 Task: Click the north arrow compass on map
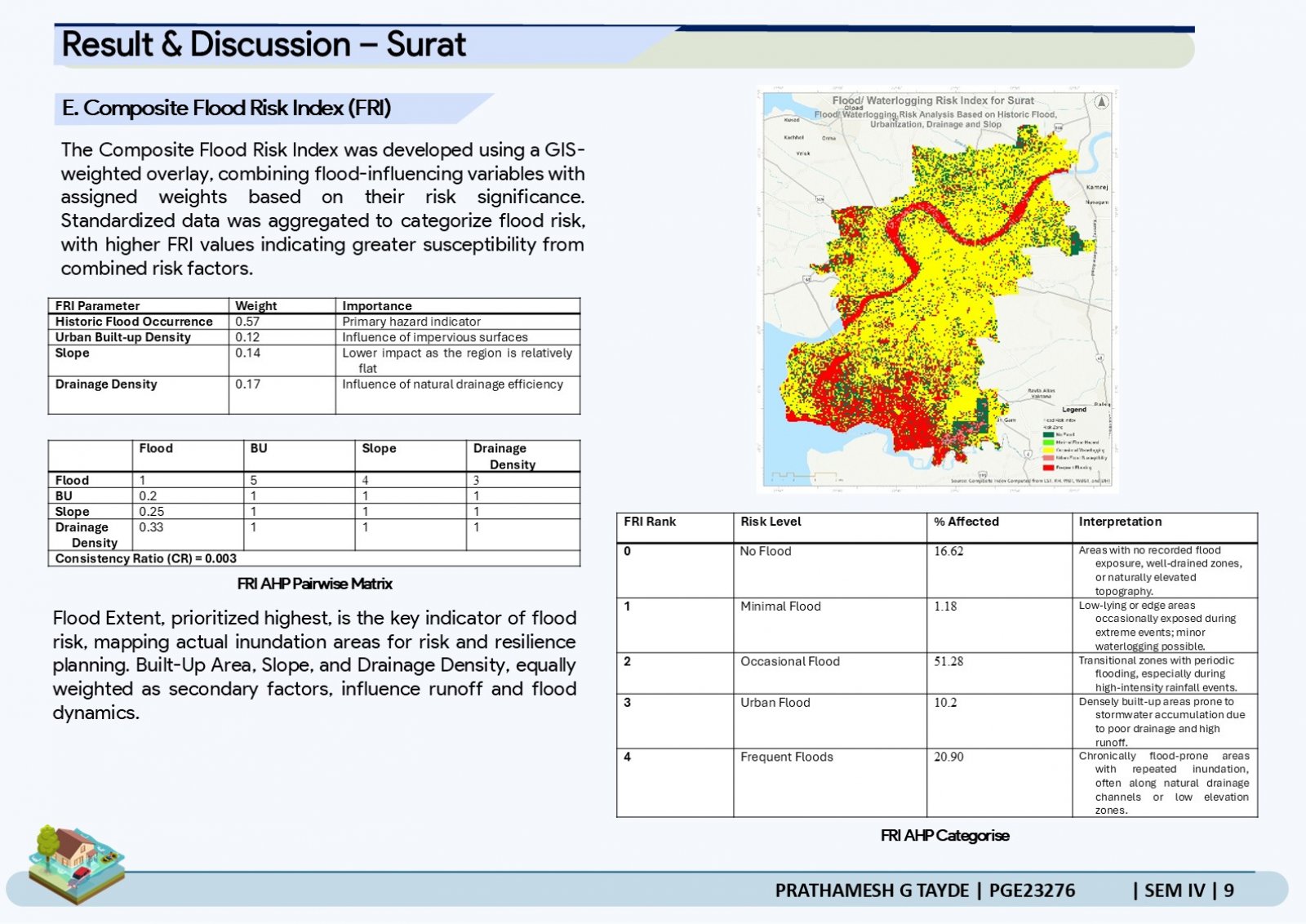coord(1101,102)
